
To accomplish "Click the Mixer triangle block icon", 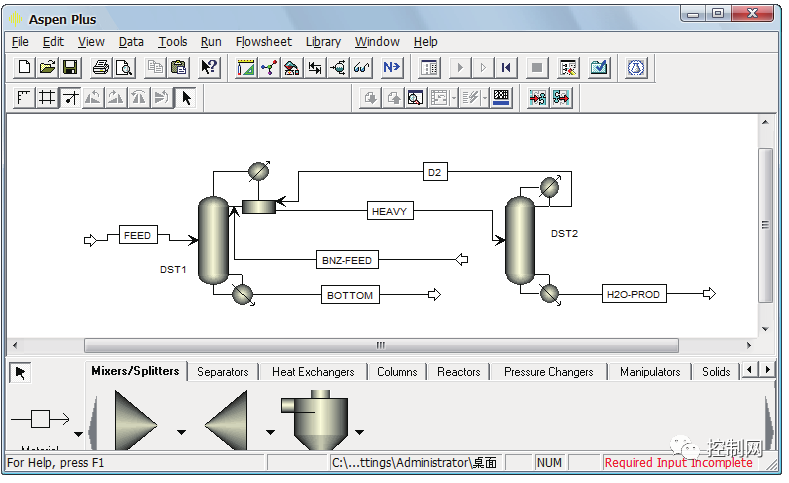I will click(x=136, y=422).
